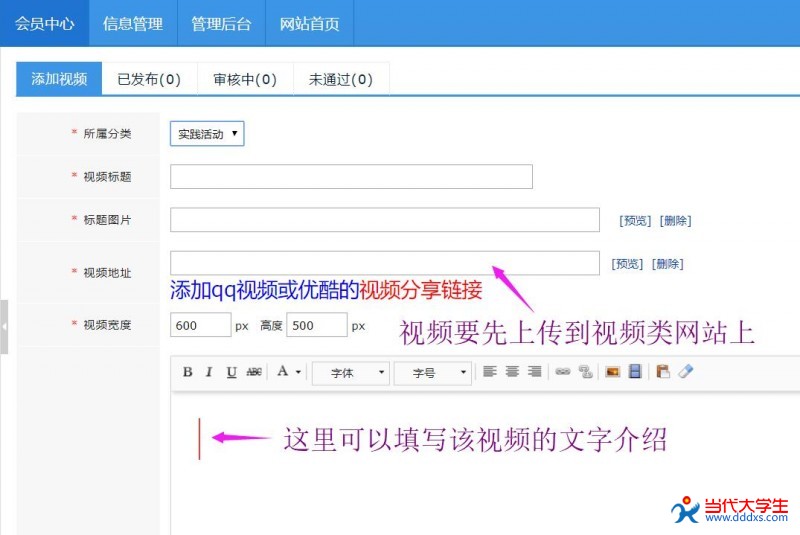Apply strikethrough with the ABC icon
The width and height of the screenshot is (800, 535).
tap(254, 372)
